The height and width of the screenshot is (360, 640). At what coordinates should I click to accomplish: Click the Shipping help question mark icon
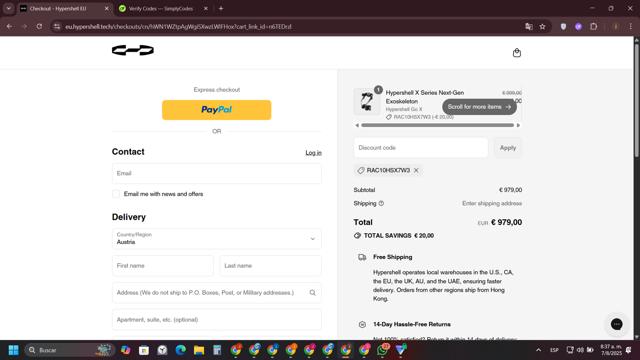(x=381, y=203)
